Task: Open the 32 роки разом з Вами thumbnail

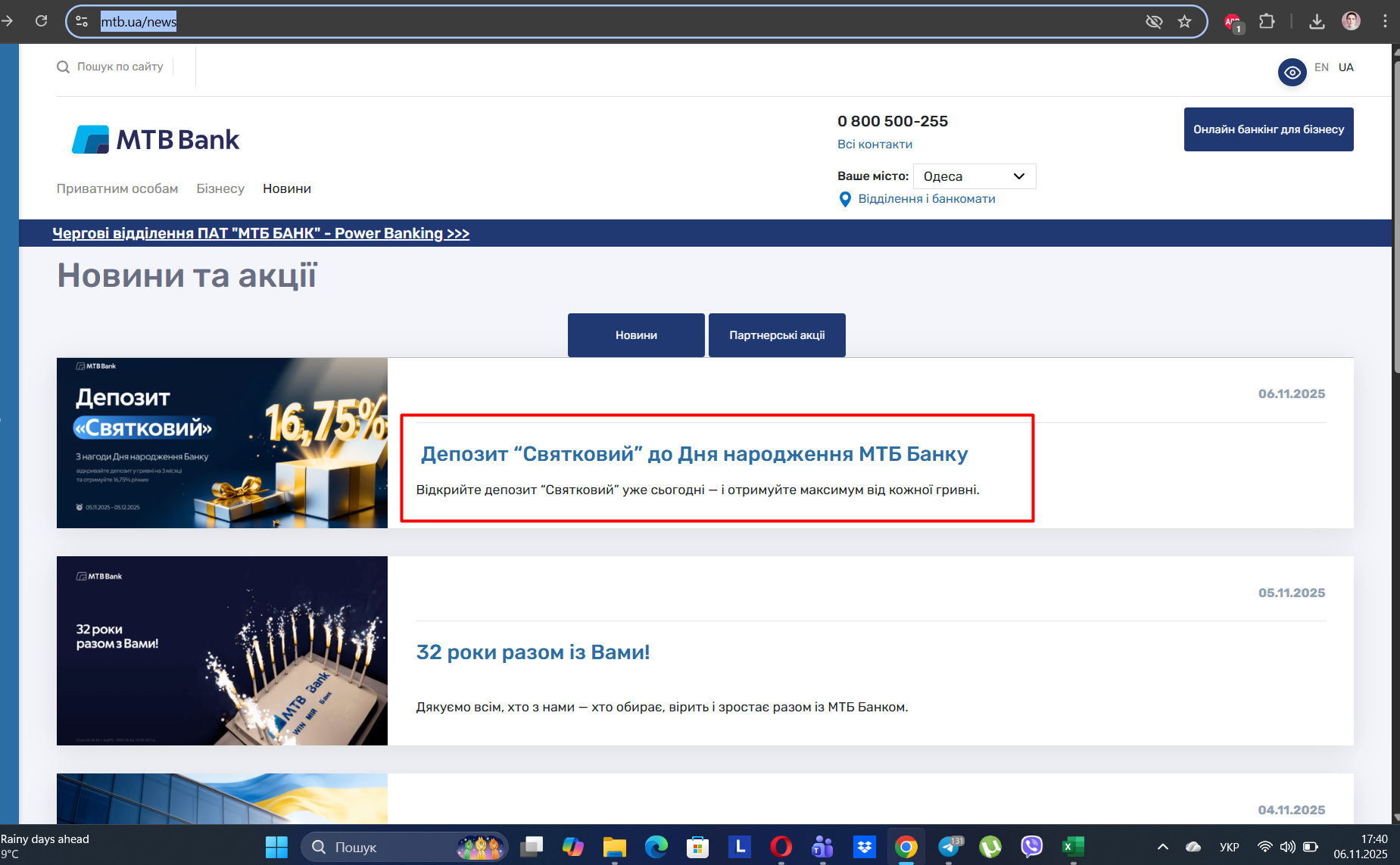Action: 222,651
